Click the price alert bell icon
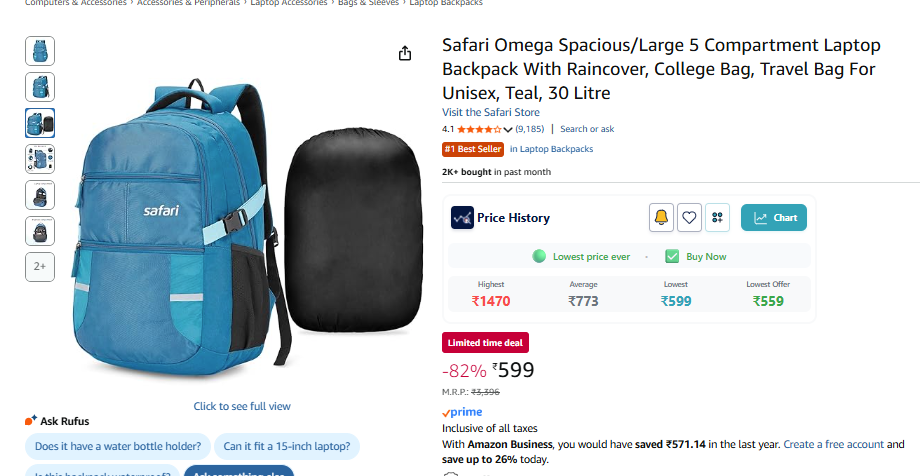This screenshot has width=924, height=476. coord(661,217)
